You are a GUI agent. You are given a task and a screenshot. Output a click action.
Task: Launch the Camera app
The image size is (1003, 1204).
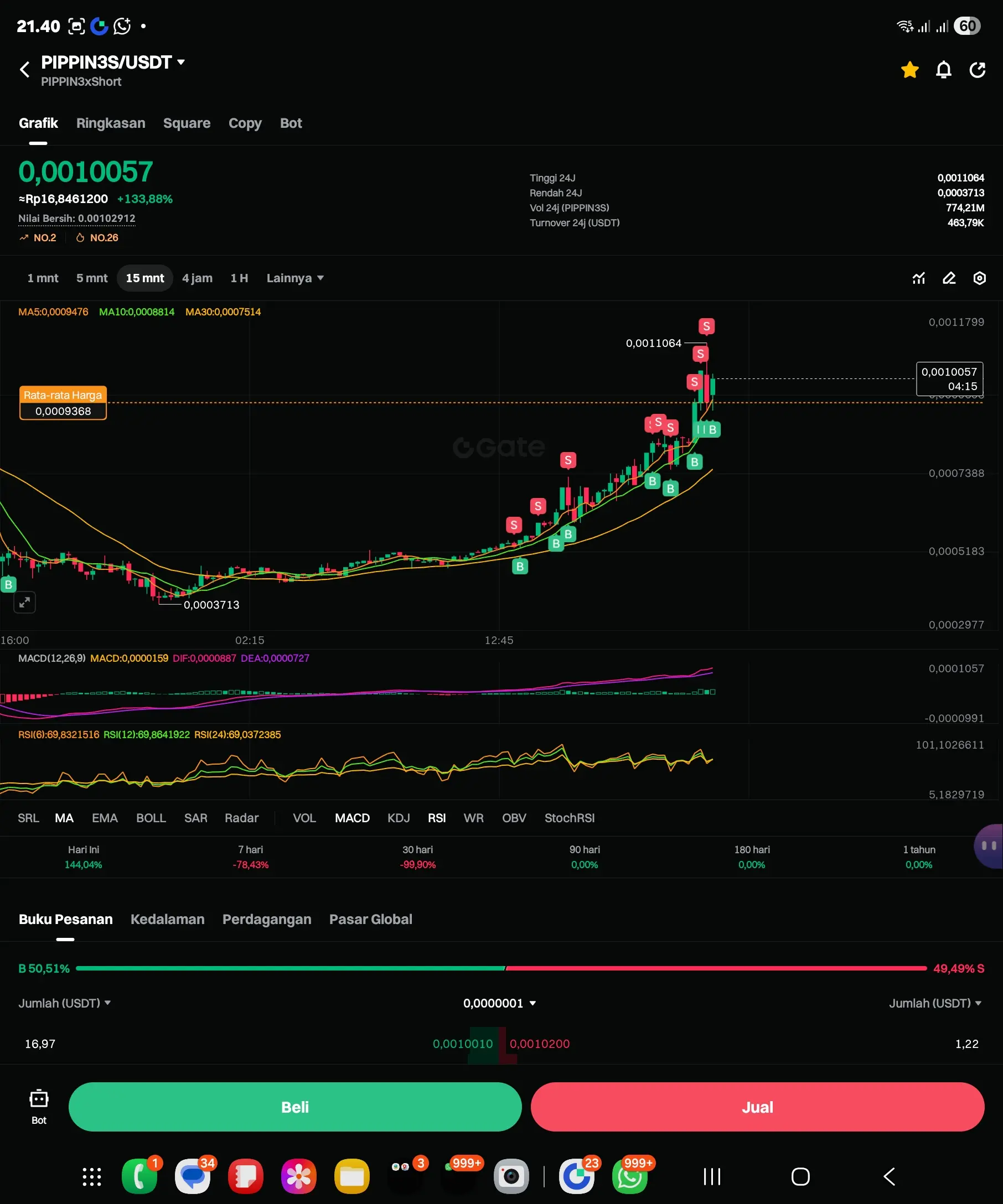(x=511, y=1176)
